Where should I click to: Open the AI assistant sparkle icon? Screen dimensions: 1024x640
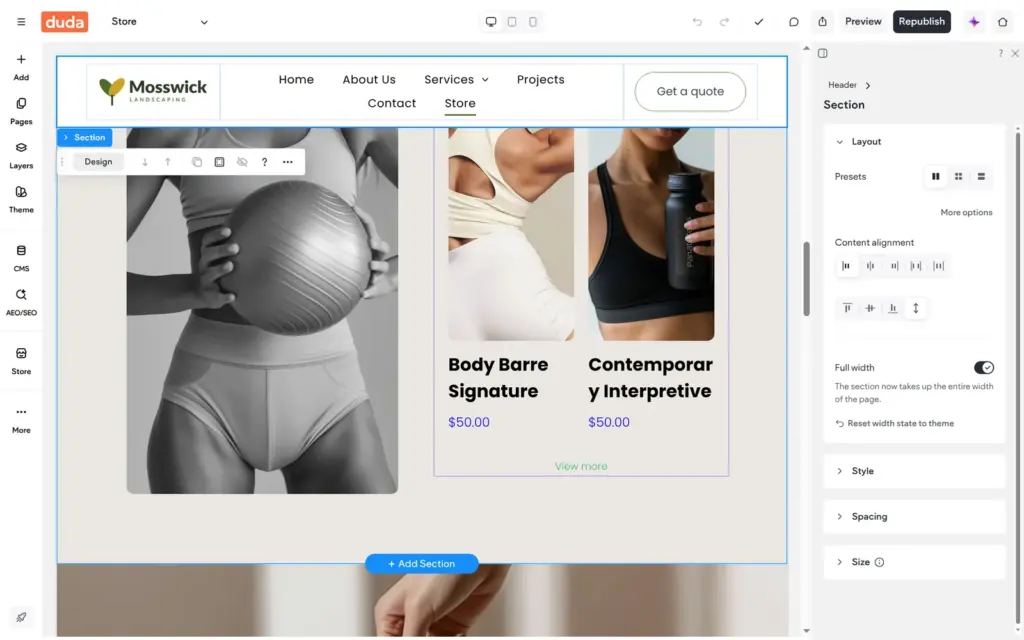click(974, 22)
